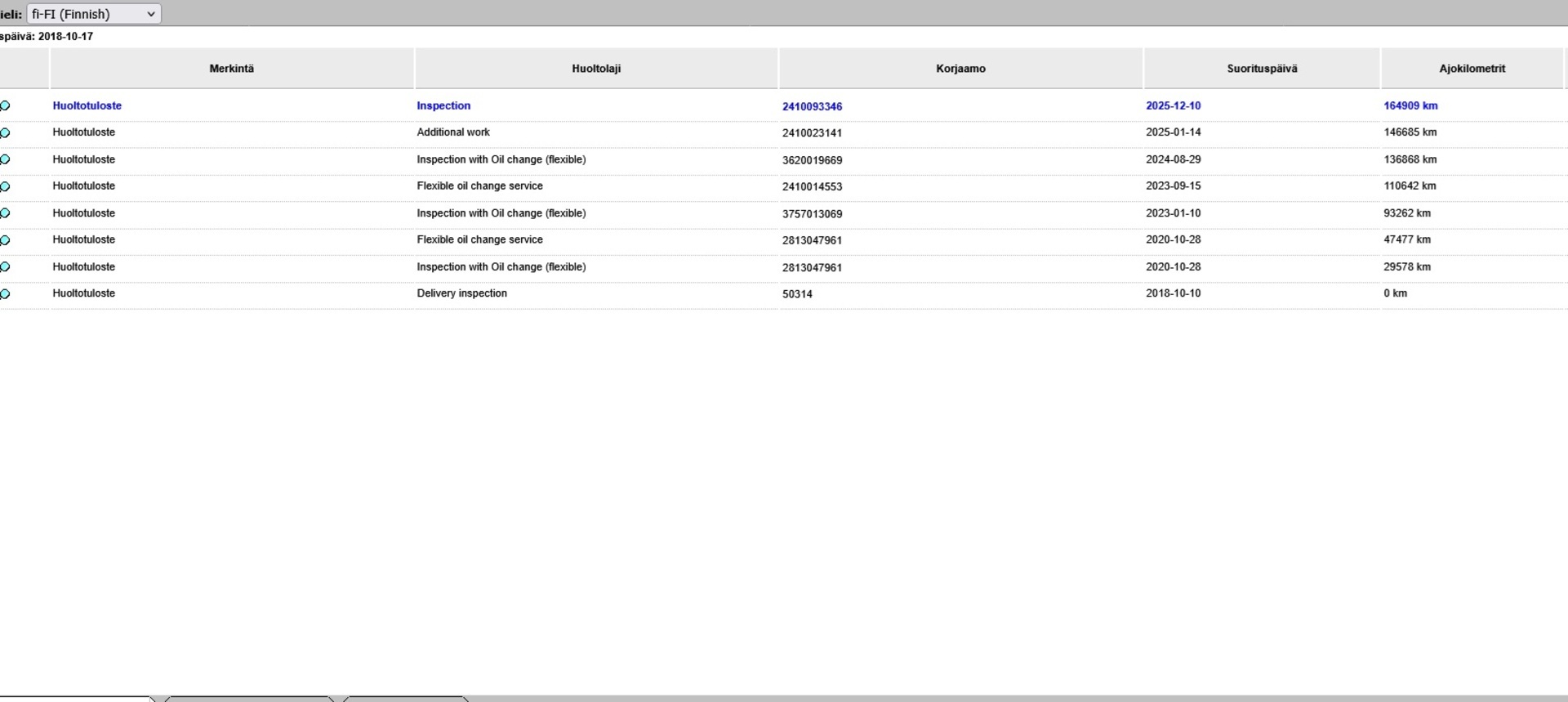The width and height of the screenshot is (1568, 702).
Task: Select the Delivery inspection service type text
Action: coord(461,293)
